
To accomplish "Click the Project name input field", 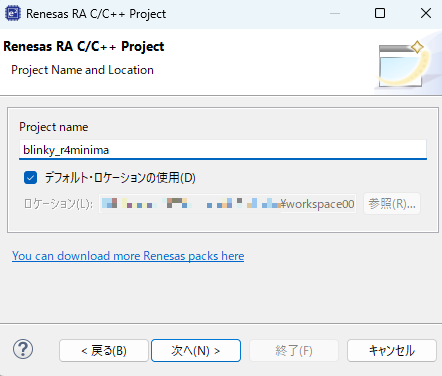I will click(223, 150).
